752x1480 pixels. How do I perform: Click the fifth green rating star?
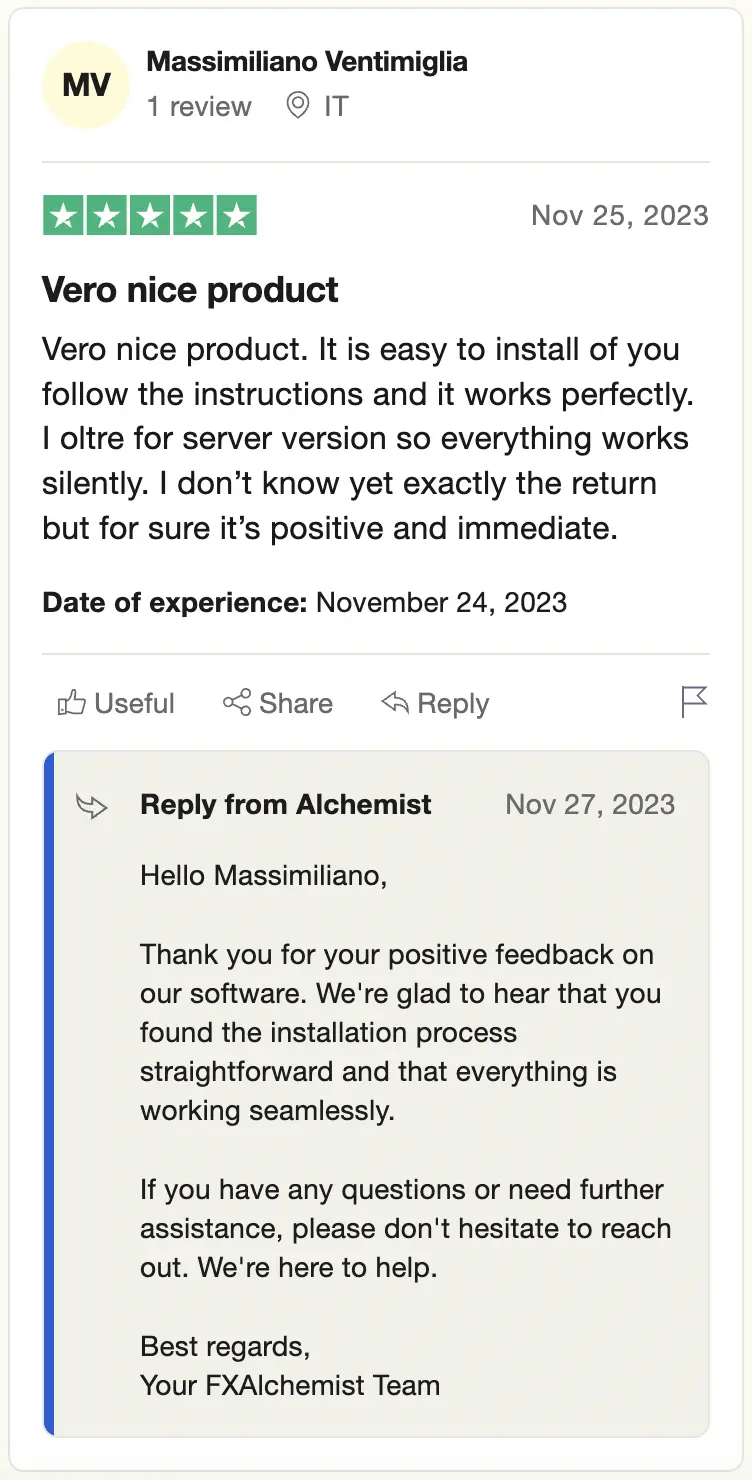pyautogui.click(x=236, y=216)
